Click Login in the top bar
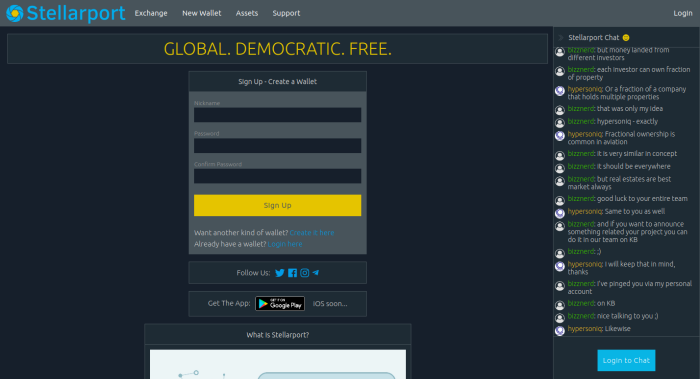700x379 pixels. click(683, 13)
